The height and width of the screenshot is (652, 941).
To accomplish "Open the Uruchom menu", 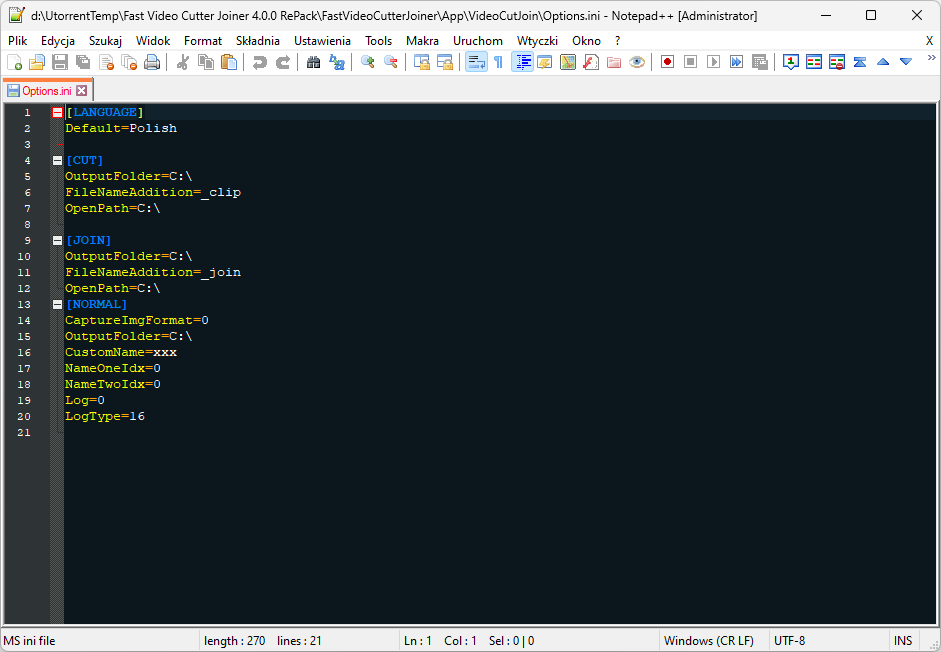I will 478,41.
